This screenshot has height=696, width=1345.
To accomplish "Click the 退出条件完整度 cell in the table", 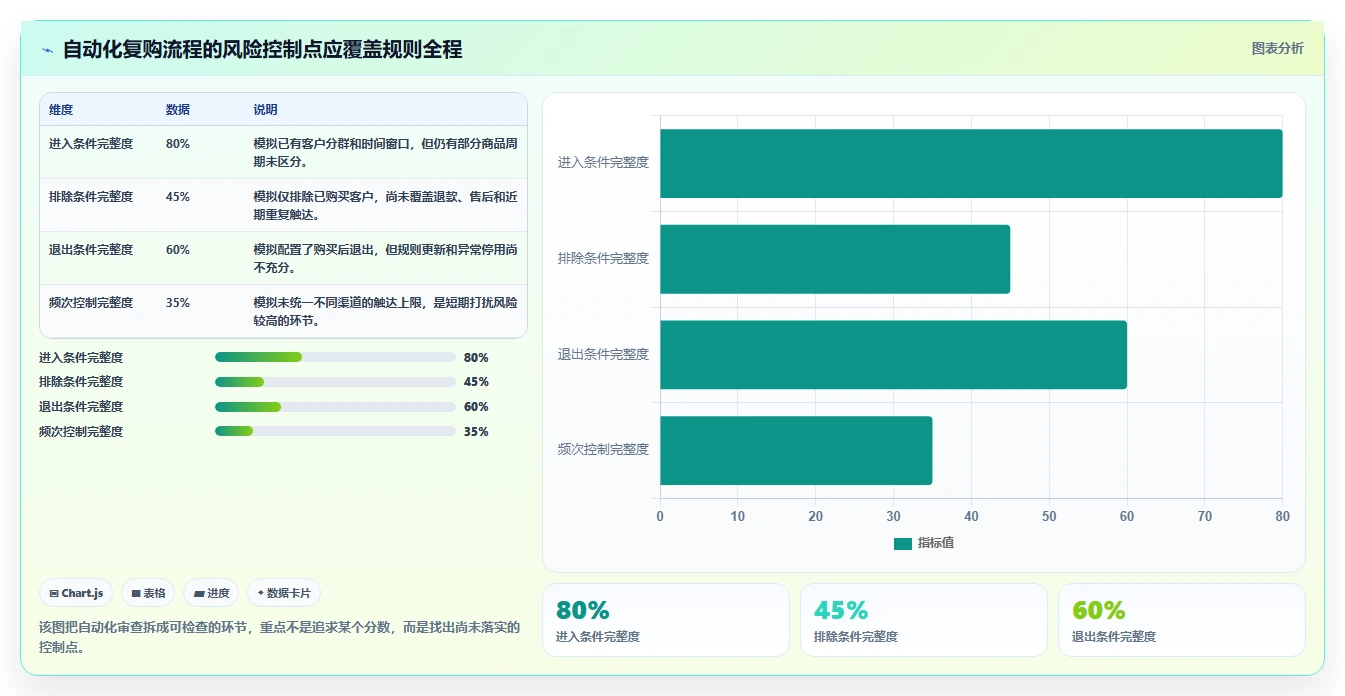I will 91,250.
